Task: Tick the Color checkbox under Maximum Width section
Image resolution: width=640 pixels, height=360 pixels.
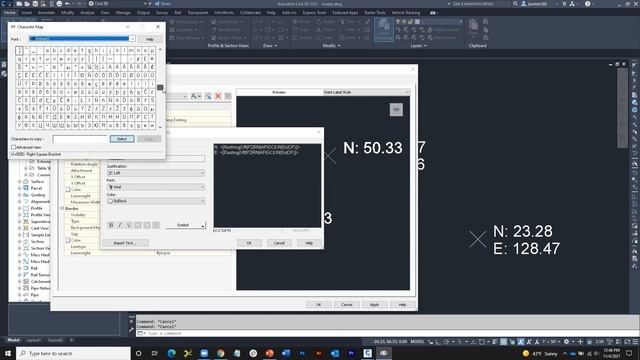Action: point(68,189)
